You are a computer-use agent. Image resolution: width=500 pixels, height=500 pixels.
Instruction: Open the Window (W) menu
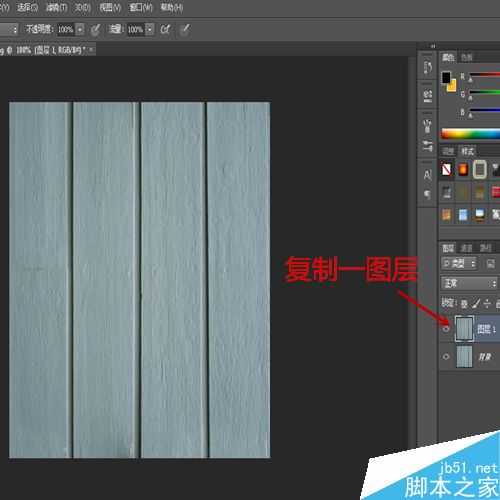141,8
